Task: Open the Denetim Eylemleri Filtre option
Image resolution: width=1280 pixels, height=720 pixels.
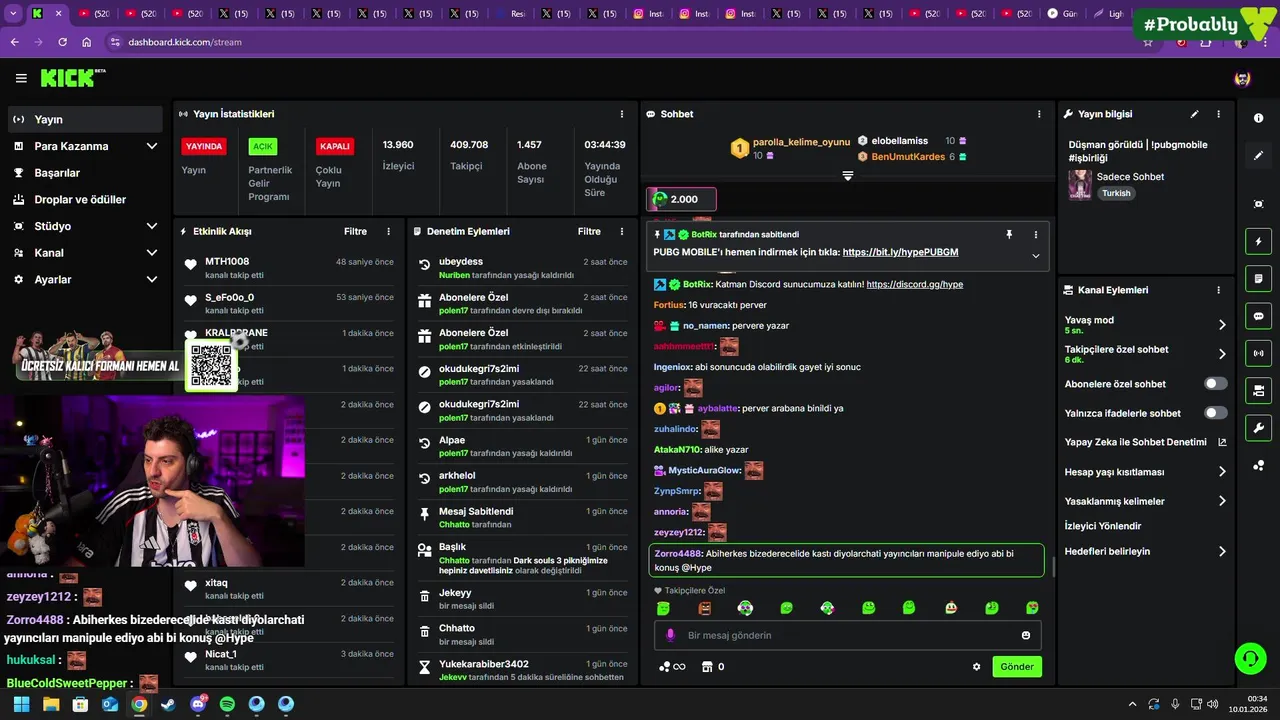Action: click(x=589, y=231)
